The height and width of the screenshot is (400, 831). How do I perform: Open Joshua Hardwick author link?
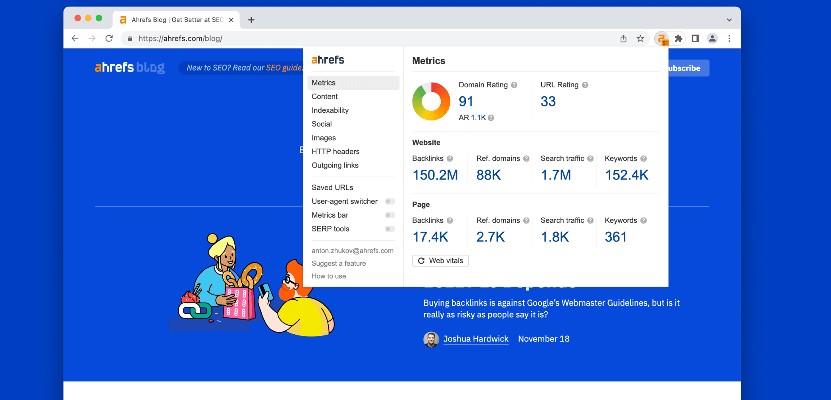pos(475,339)
